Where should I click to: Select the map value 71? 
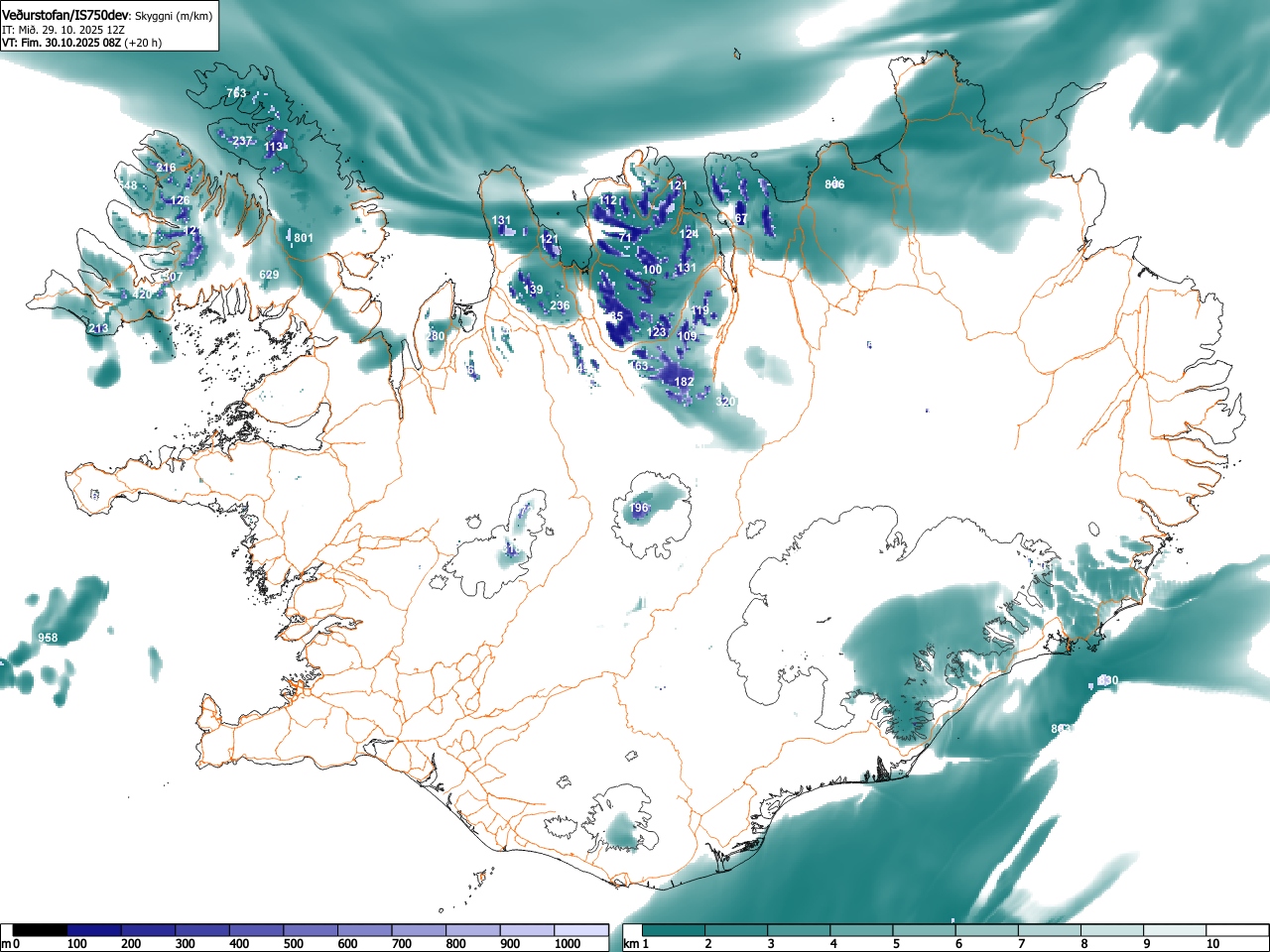click(x=625, y=238)
